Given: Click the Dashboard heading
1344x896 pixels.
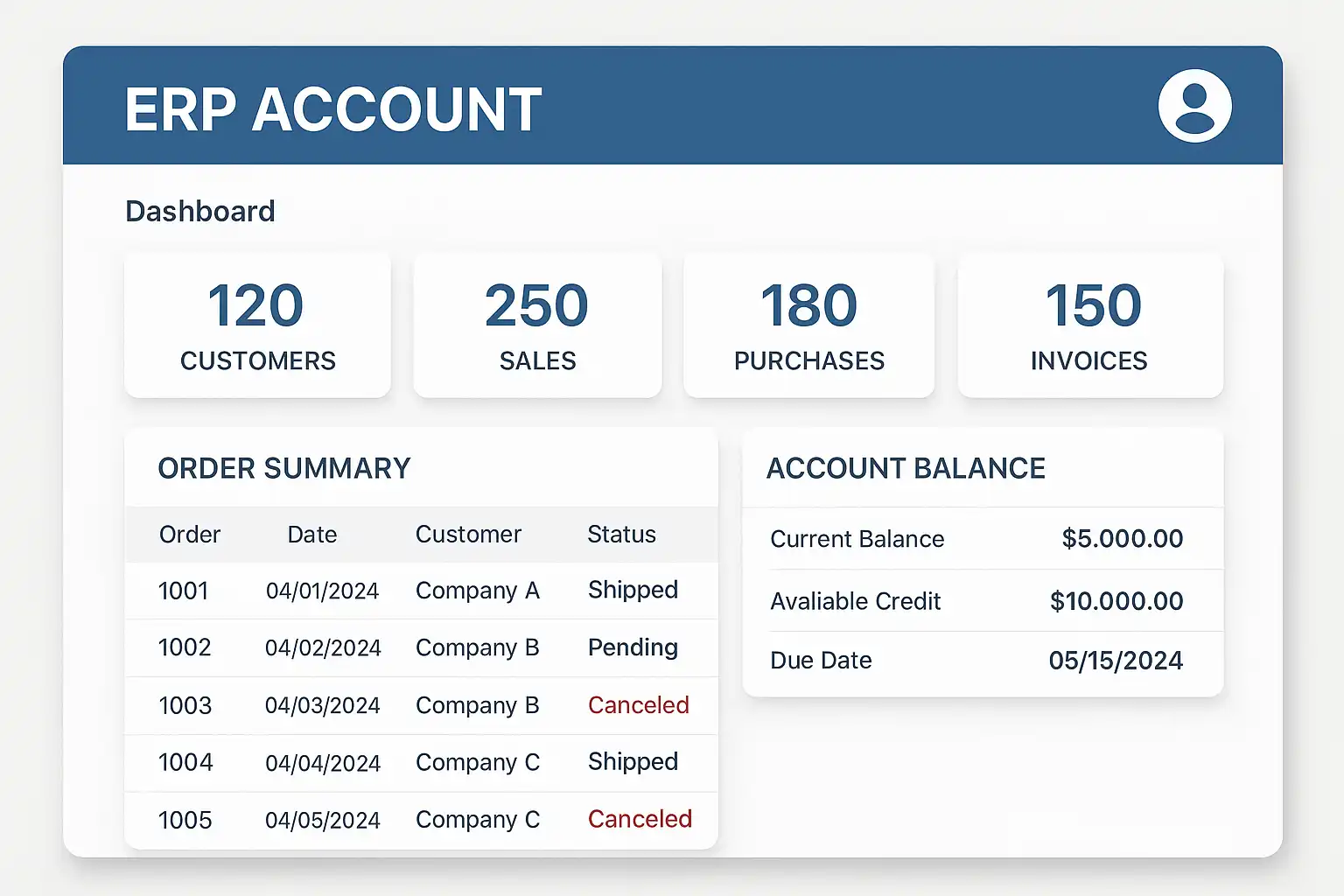Looking at the screenshot, I should click(200, 211).
